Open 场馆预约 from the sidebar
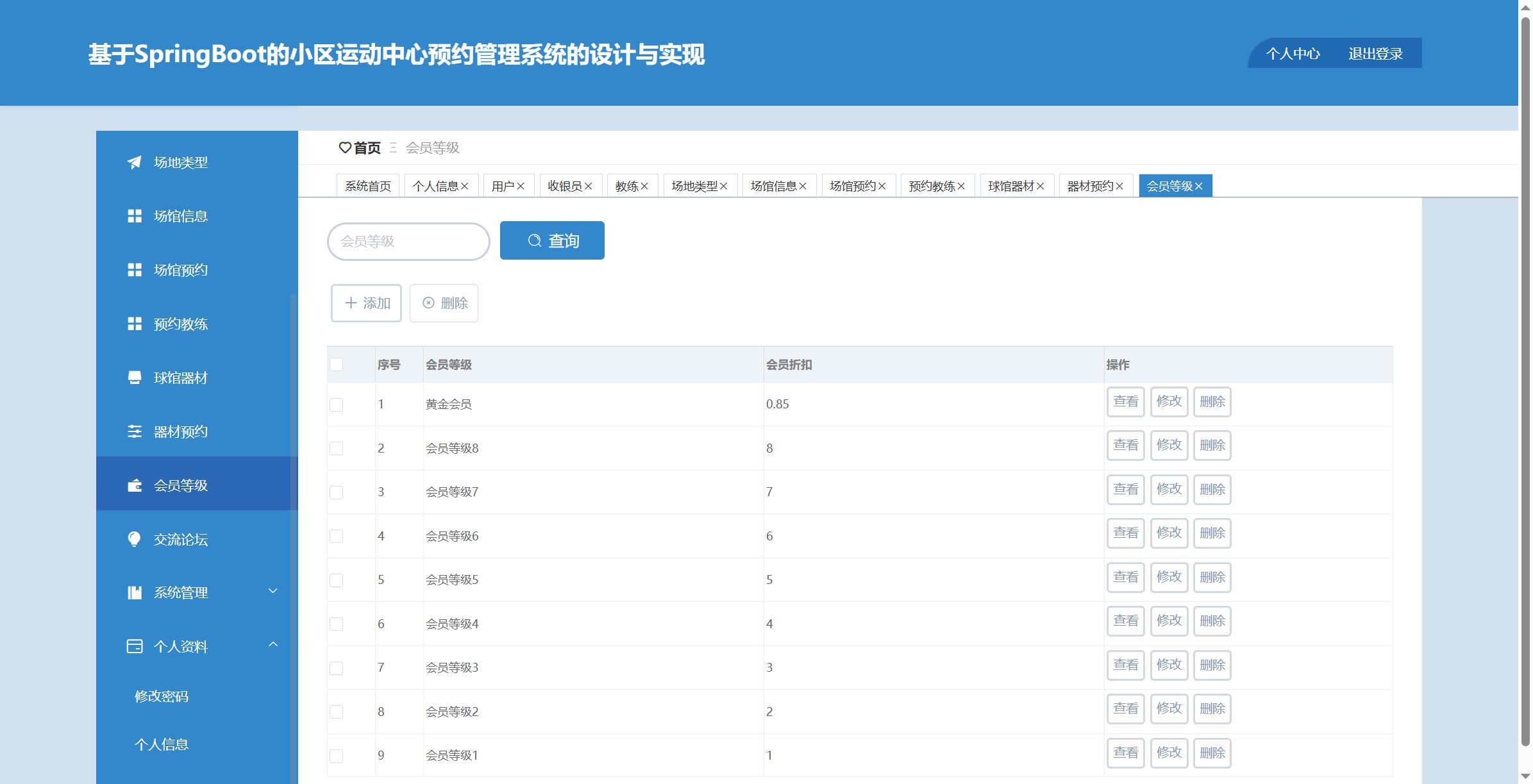1533x784 pixels. click(x=197, y=270)
